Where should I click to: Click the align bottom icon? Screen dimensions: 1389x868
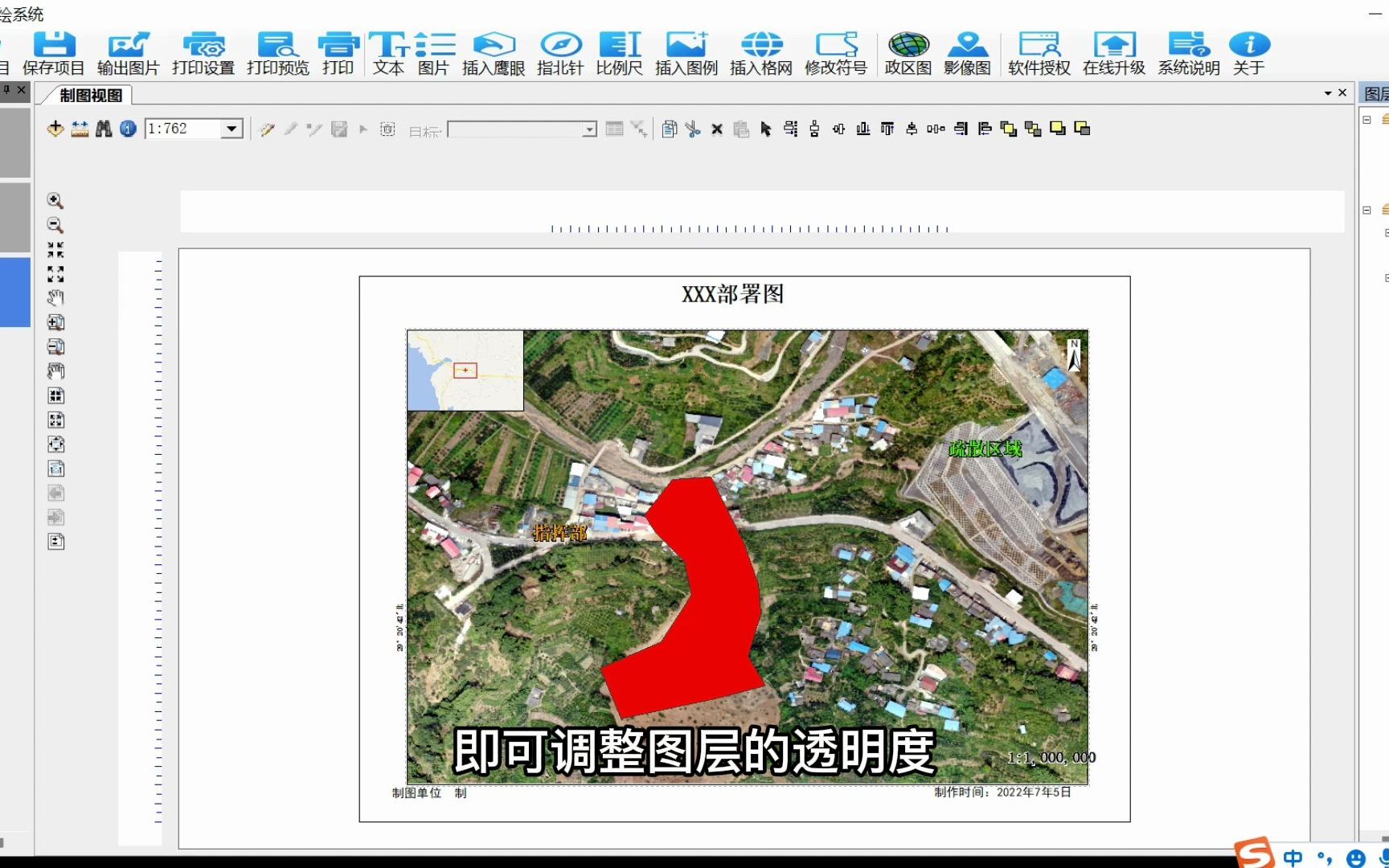863,129
